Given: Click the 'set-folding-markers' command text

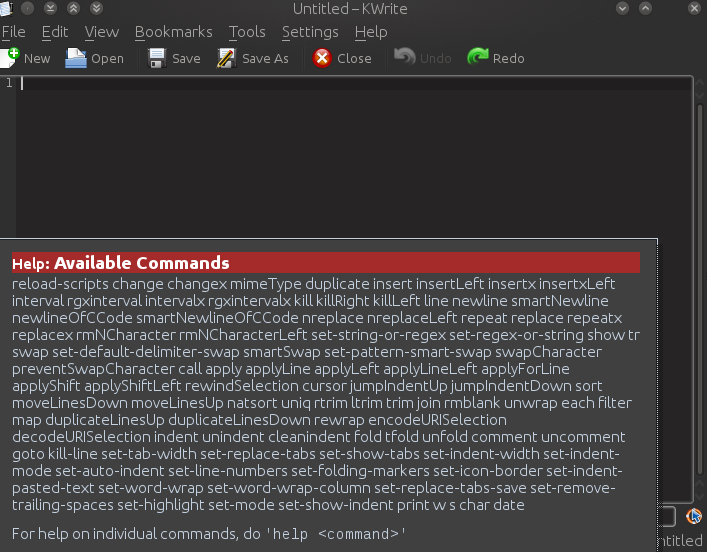Looking at the screenshot, I should point(360,471).
